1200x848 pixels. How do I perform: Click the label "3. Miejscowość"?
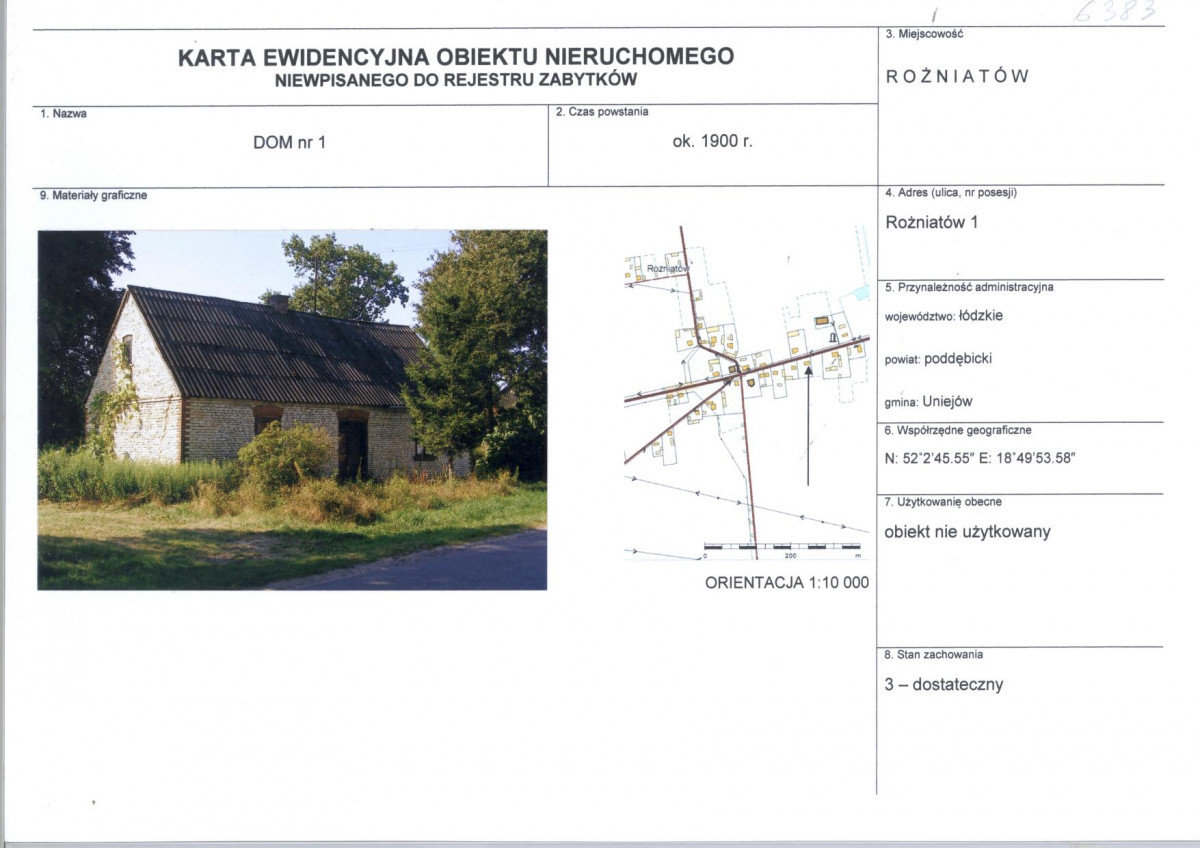924,34
